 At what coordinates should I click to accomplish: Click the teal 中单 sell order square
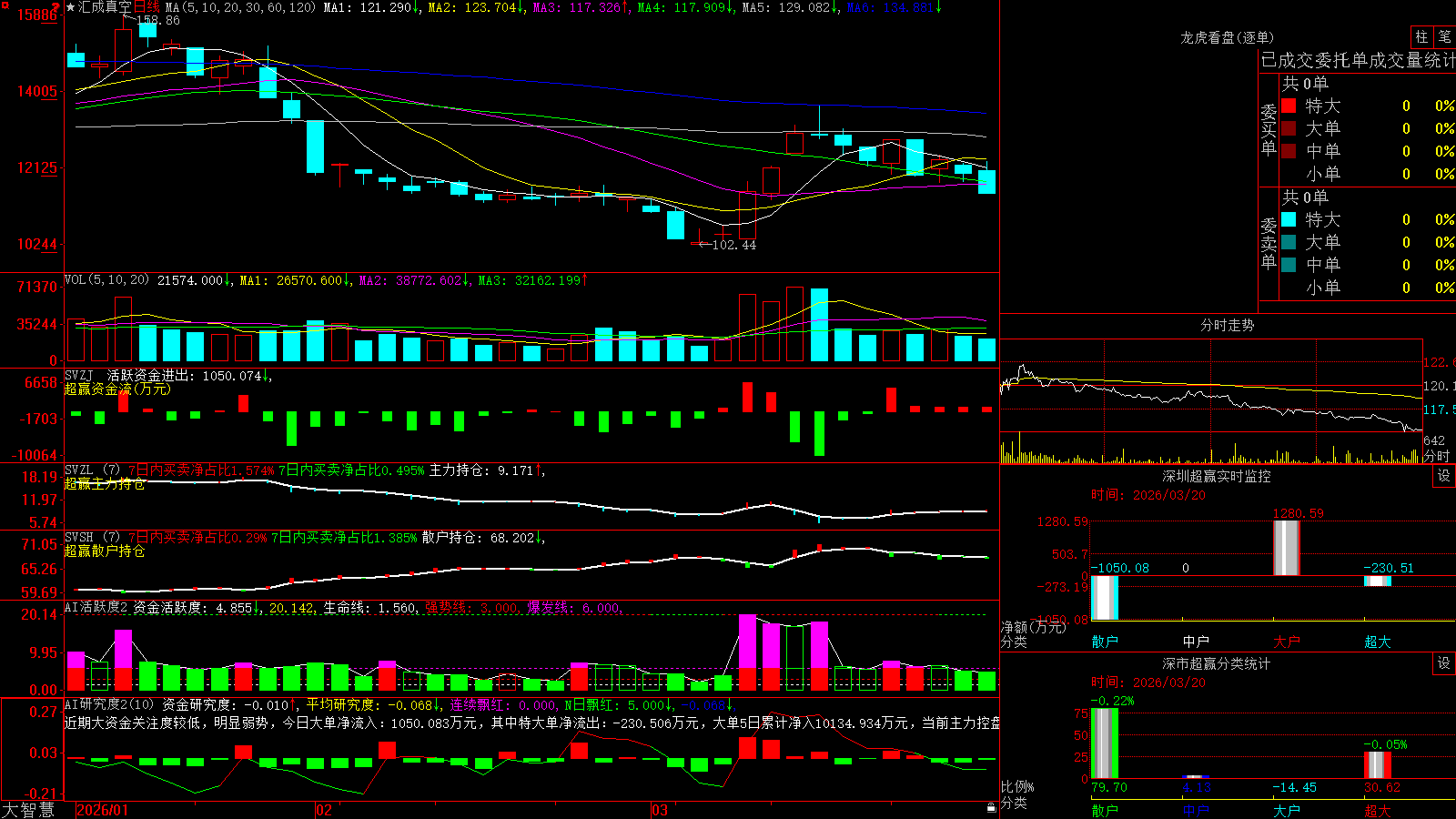[1289, 265]
